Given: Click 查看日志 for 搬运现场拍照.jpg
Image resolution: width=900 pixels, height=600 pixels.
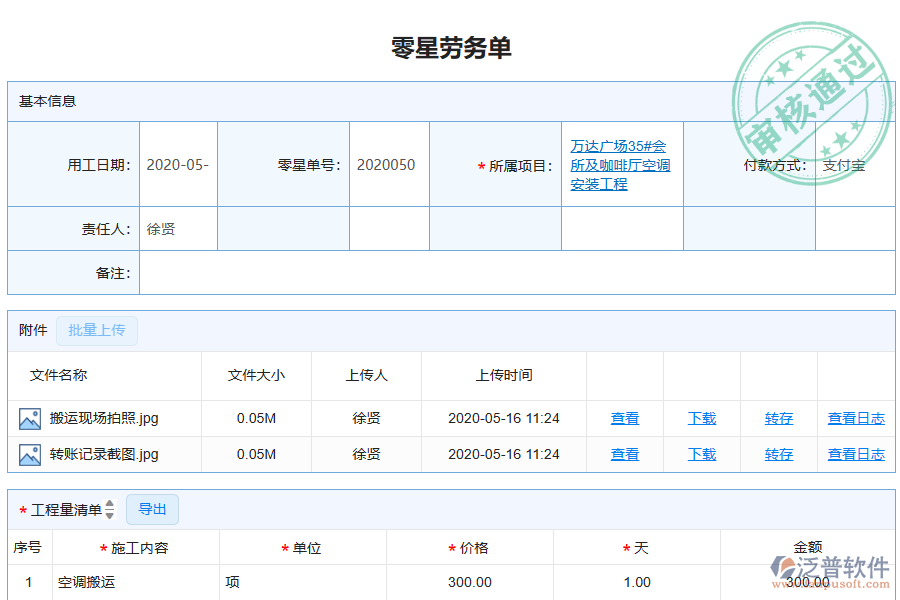Looking at the screenshot, I should pos(856,418).
